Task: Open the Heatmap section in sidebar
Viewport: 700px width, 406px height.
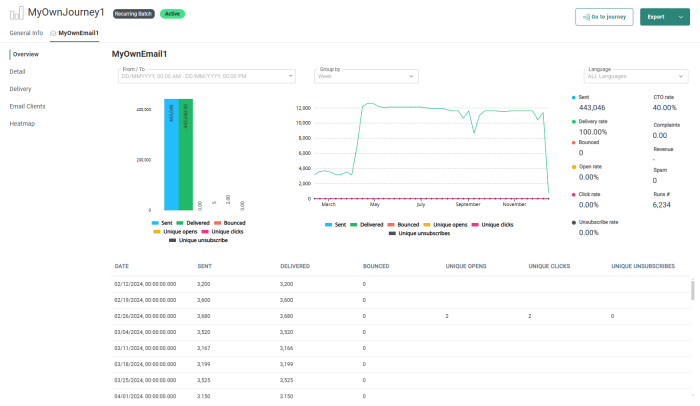Action: point(22,123)
